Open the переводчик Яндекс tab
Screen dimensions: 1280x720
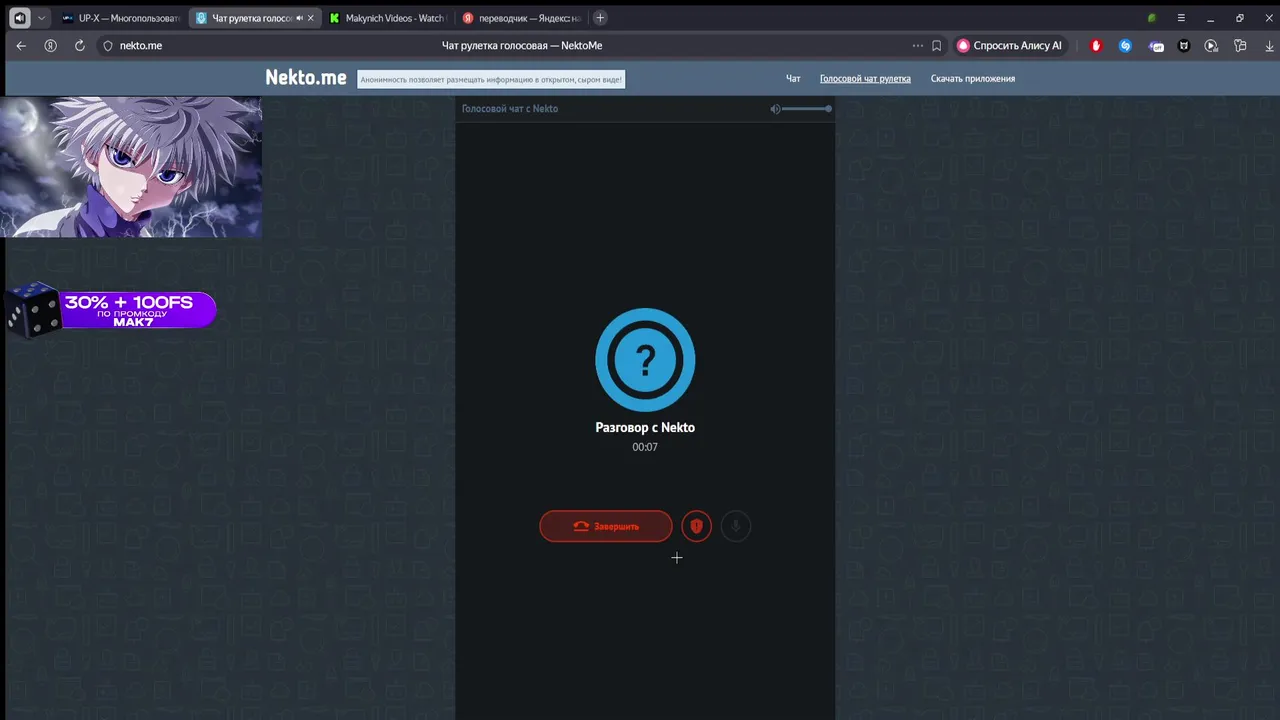[x=521, y=18]
